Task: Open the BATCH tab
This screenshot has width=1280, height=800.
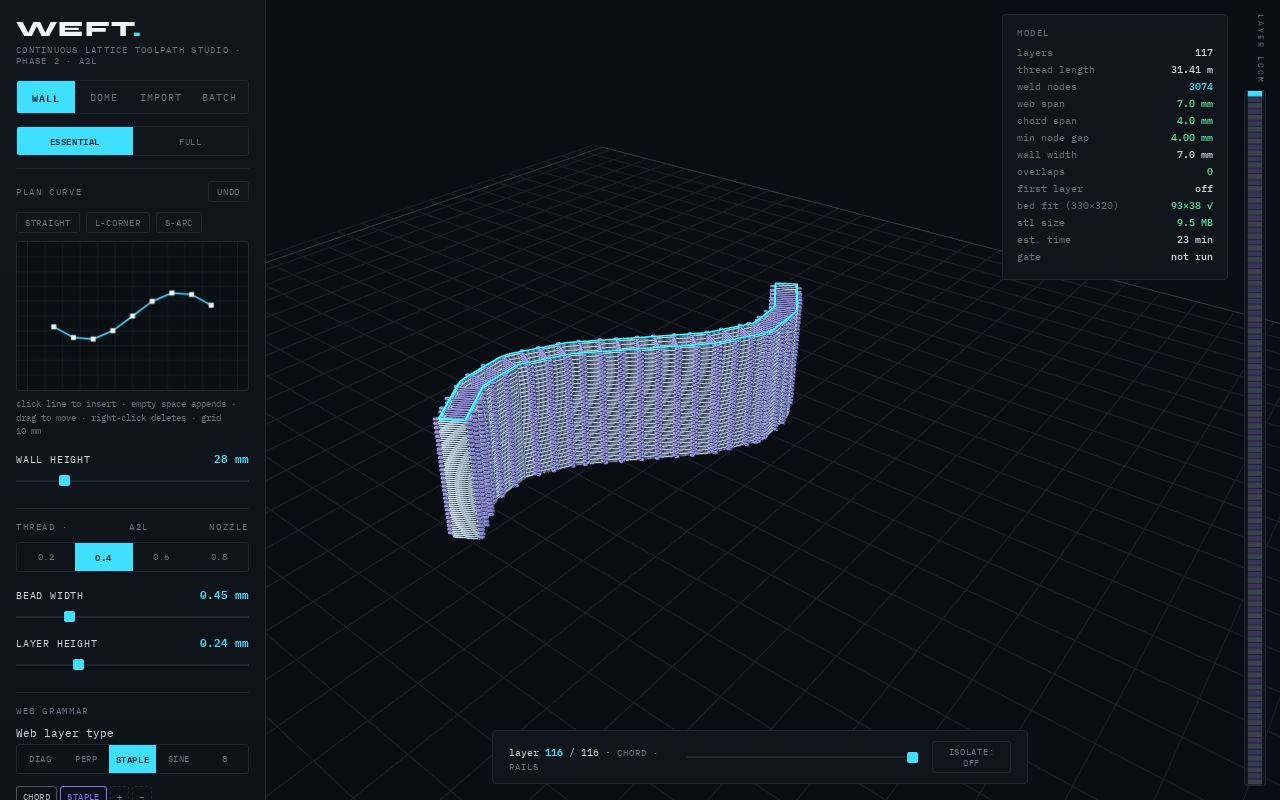Action: pyautogui.click(x=219, y=97)
